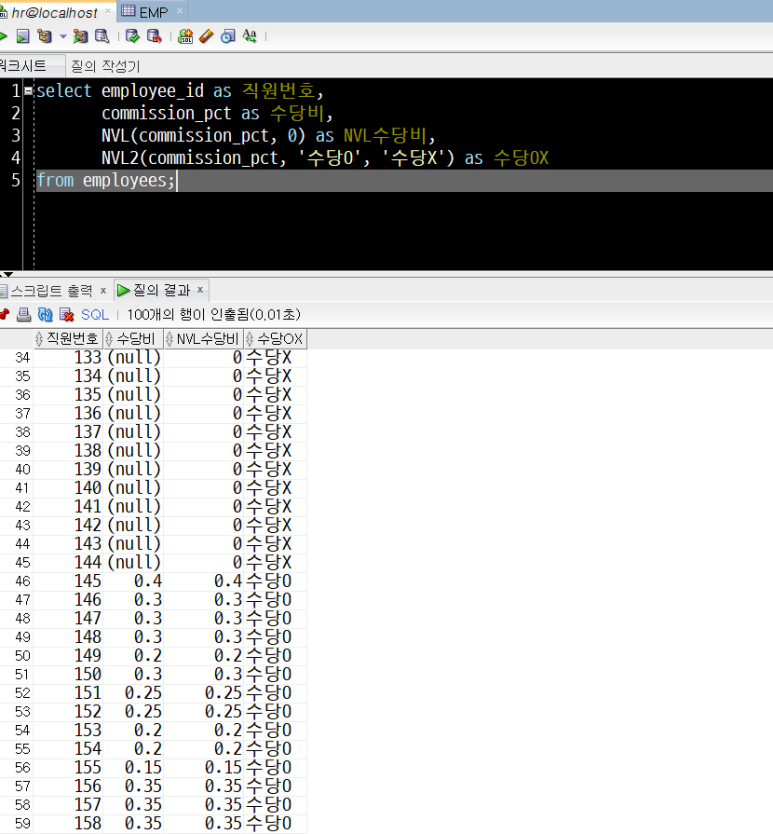Open the 스크립트 출력 tab

(x=51, y=290)
